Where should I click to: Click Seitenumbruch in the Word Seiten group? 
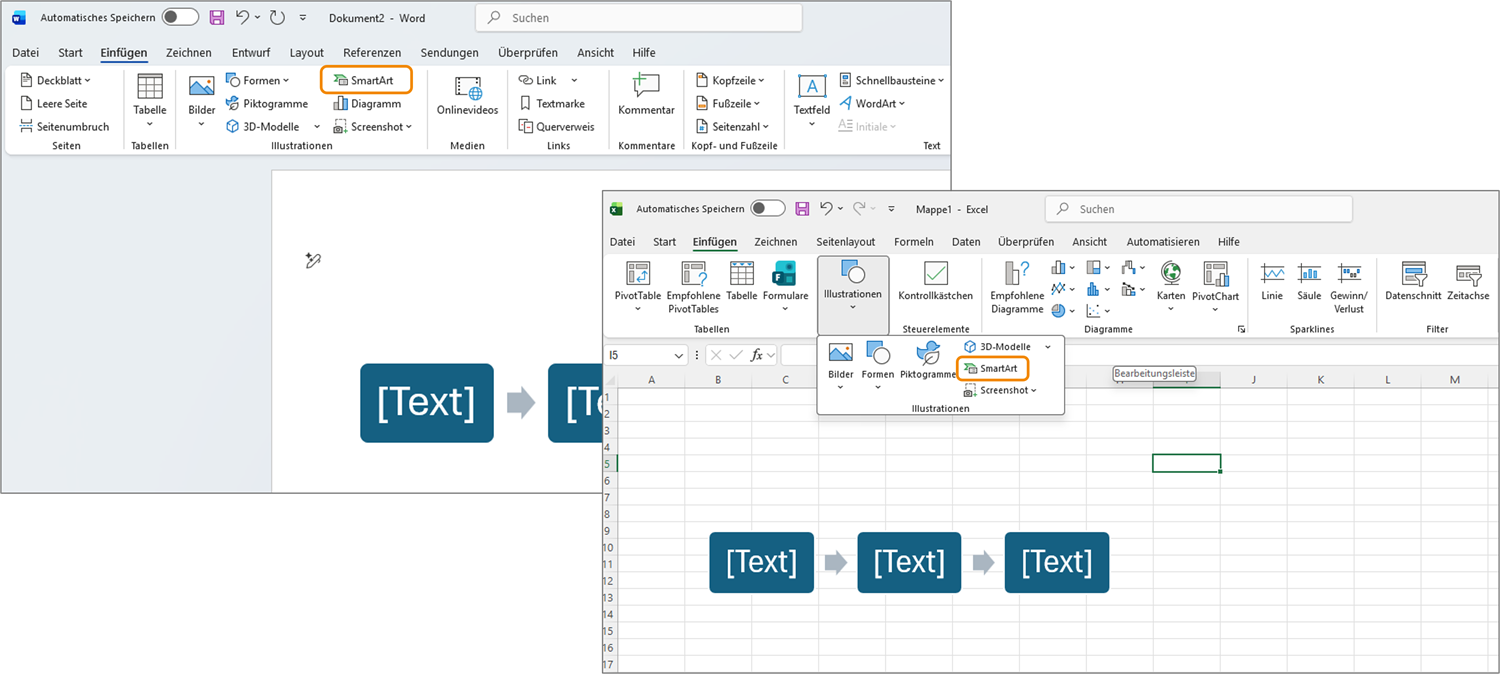click(x=65, y=127)
